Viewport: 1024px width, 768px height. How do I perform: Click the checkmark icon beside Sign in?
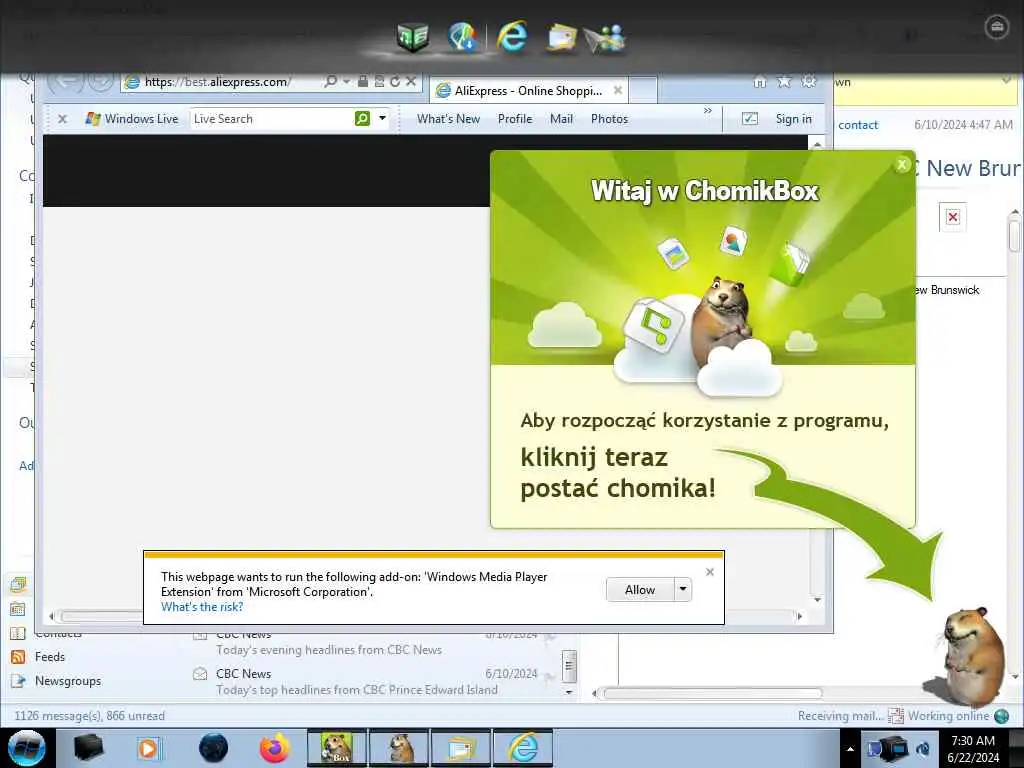tap(750, 118)
